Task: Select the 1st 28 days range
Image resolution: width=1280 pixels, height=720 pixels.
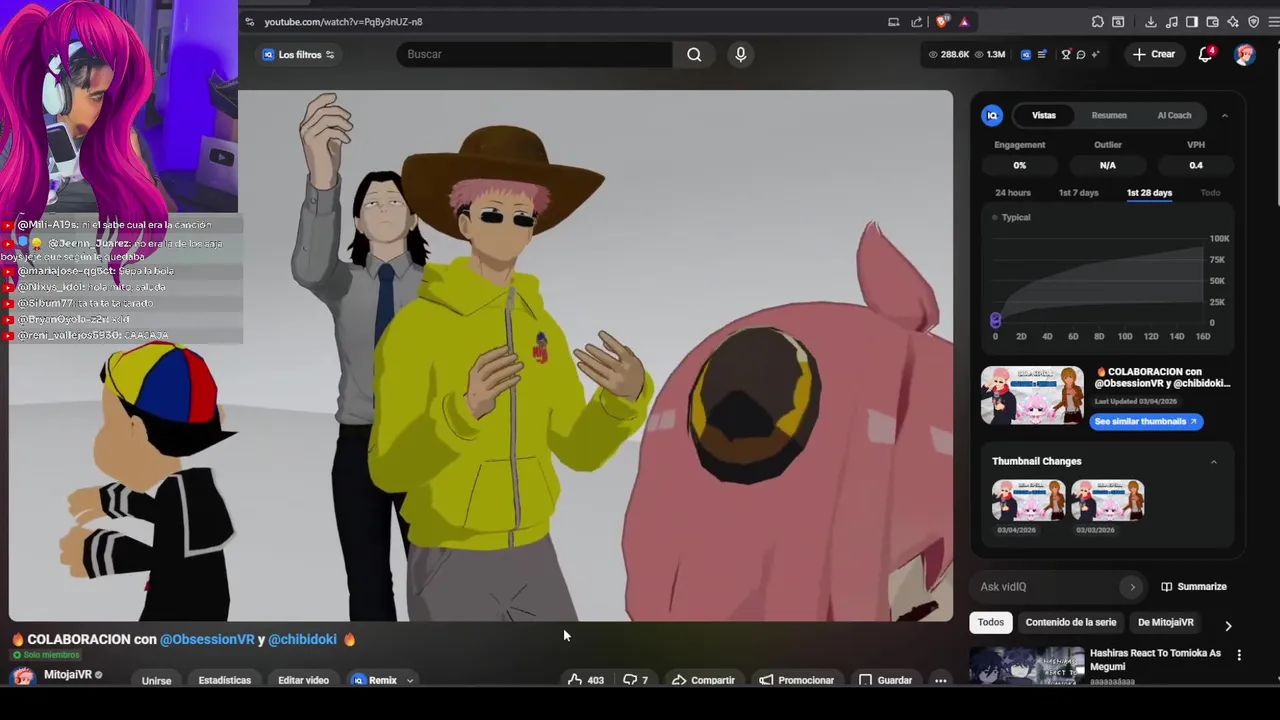Action: pyautogui.click(x=1149, y=193)
